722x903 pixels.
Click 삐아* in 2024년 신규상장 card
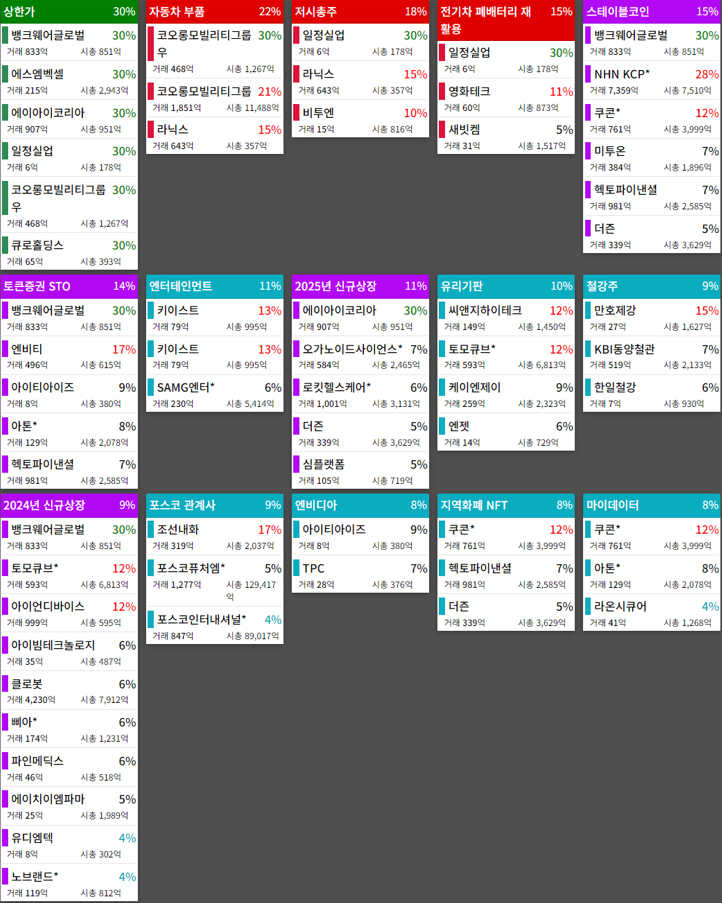69,729
